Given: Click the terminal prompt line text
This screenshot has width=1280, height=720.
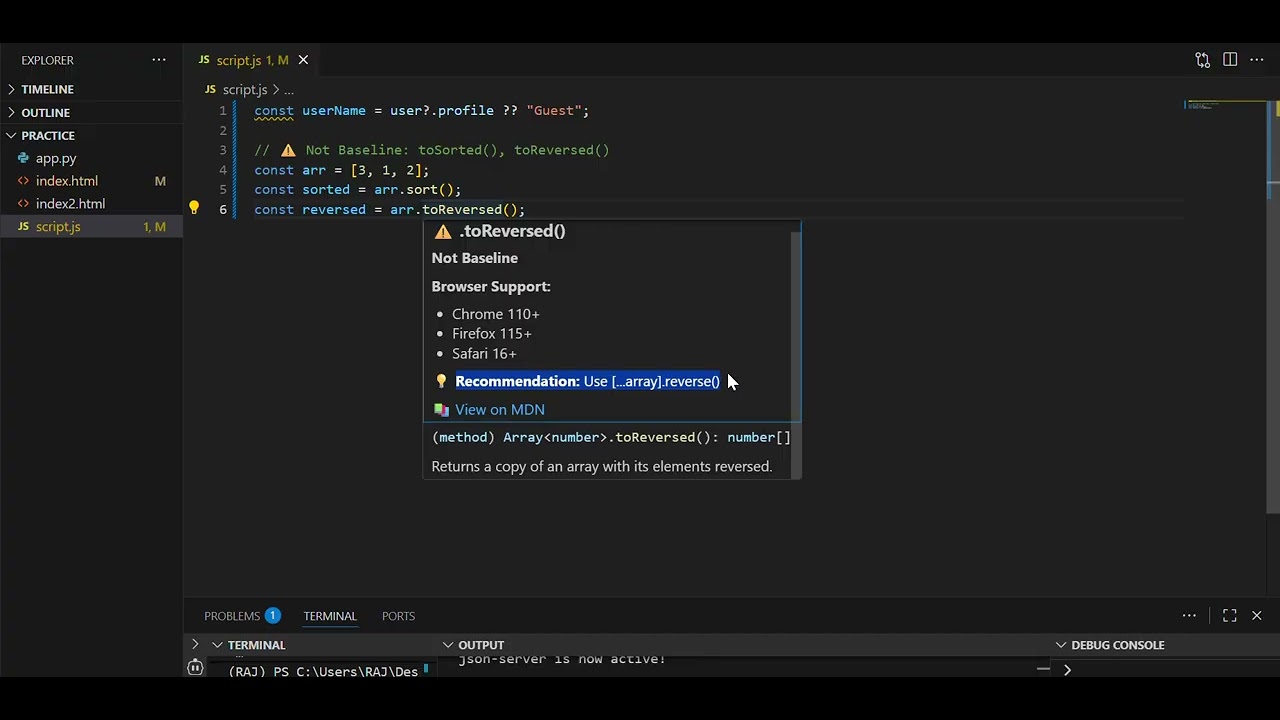Looking at the screenshot, I should pos(323,671).
